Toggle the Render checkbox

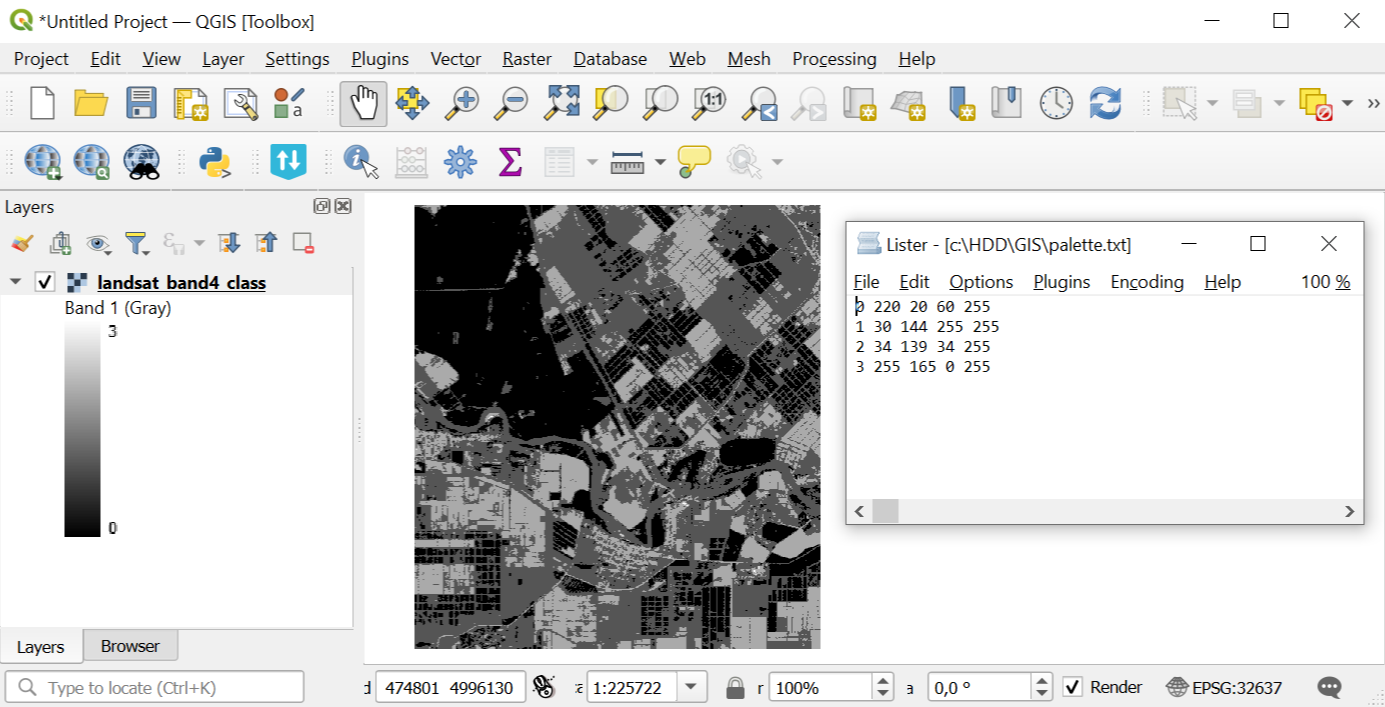1072,687
